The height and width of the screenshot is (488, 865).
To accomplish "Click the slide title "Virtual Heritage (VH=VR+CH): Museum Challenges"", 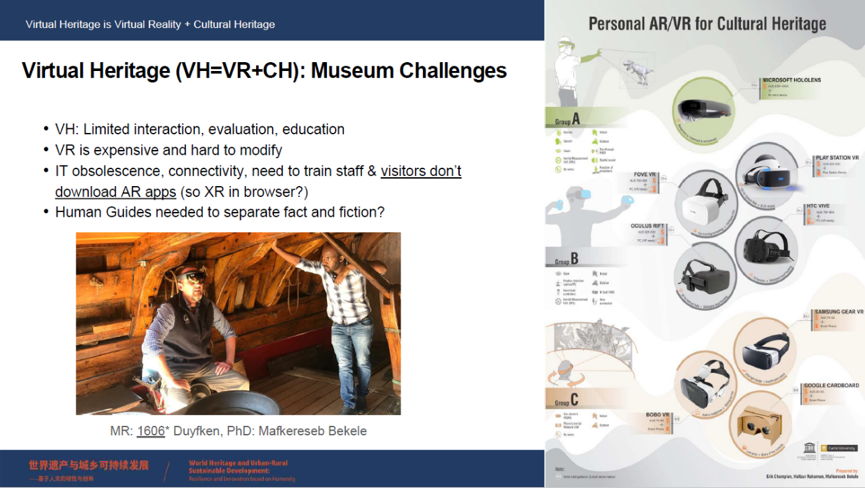I will point(264,71).
